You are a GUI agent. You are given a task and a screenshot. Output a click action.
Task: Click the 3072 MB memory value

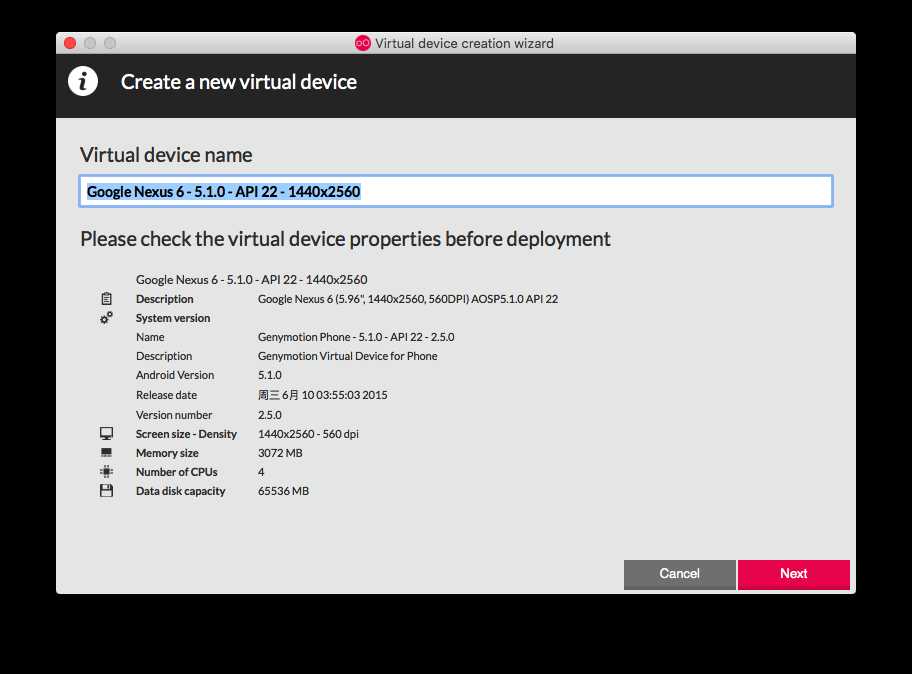280,453
